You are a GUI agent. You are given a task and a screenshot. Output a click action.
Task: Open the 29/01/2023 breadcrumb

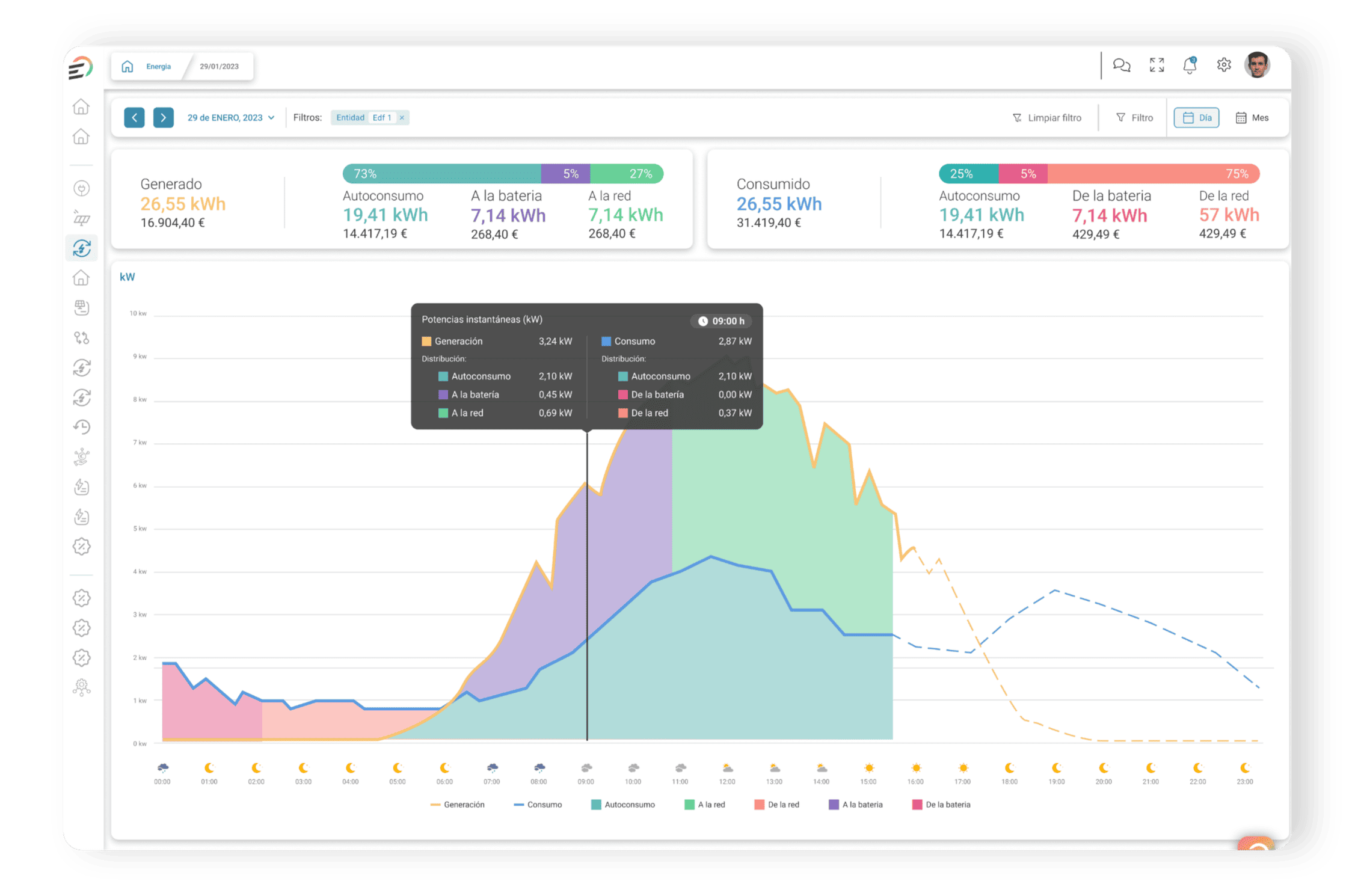click(219, 66)
